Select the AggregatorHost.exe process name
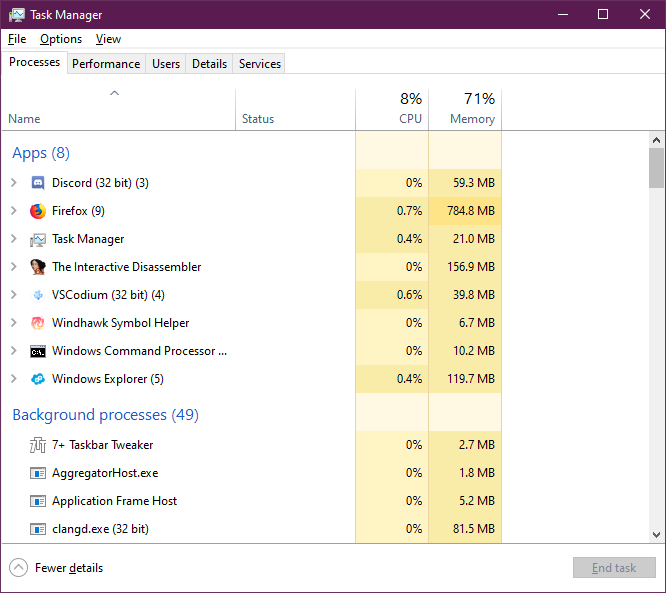The width and height of the screenshot is (666, 593). 105,473
